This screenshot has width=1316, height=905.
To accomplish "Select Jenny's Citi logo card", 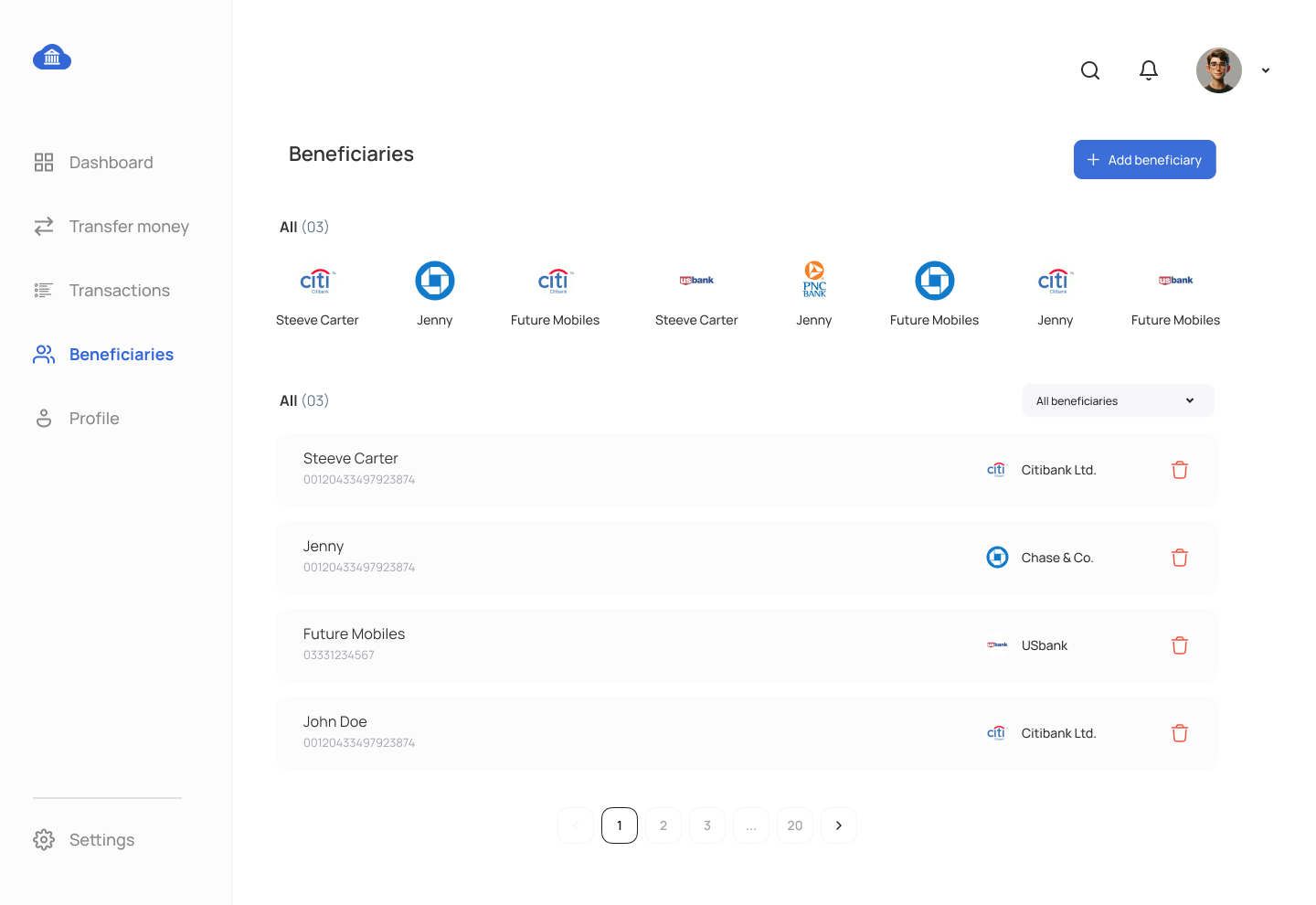I will [x=1056, y=294].
